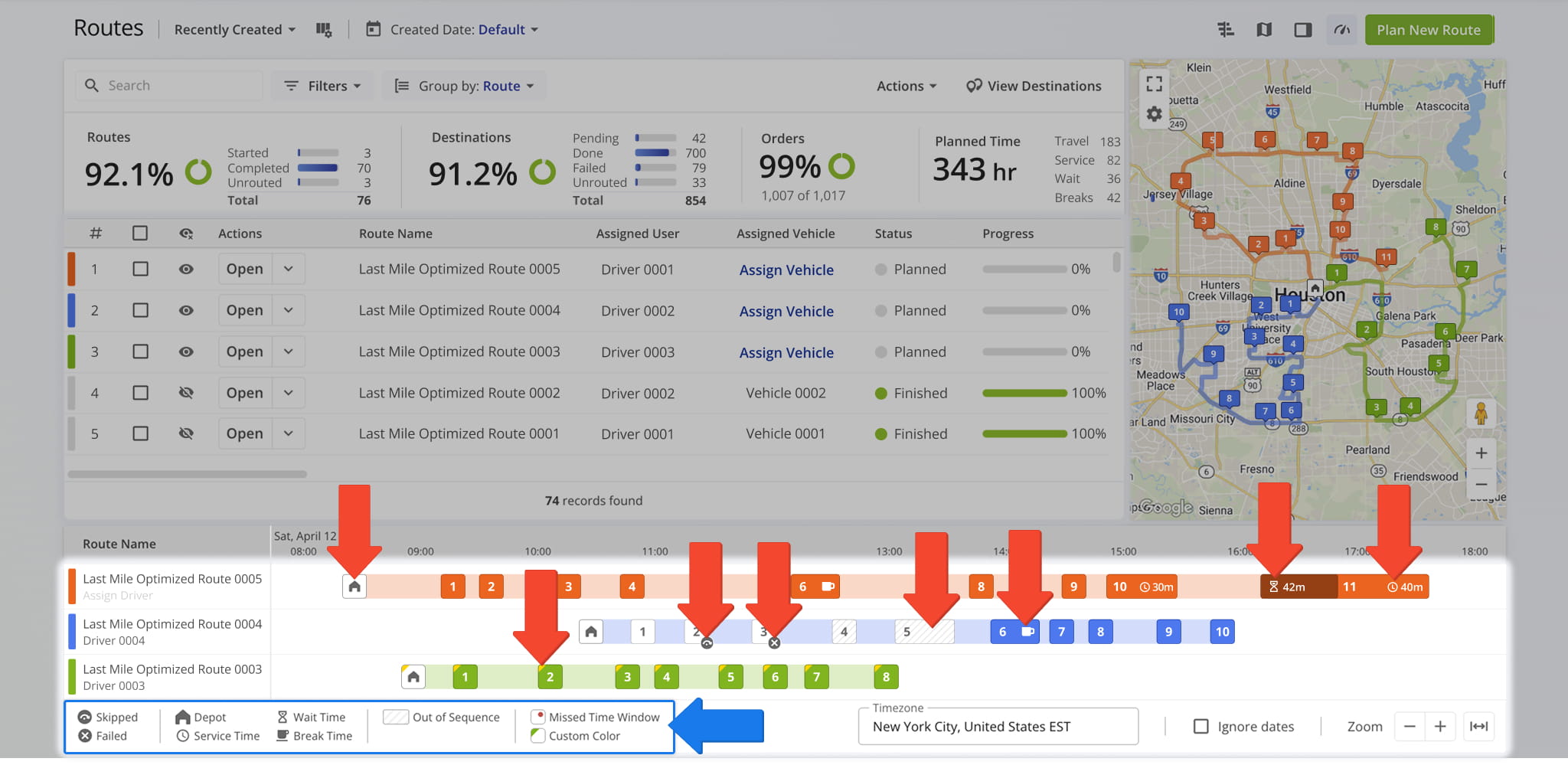Click the Plan New Route button

click(x=1429, y=30)
